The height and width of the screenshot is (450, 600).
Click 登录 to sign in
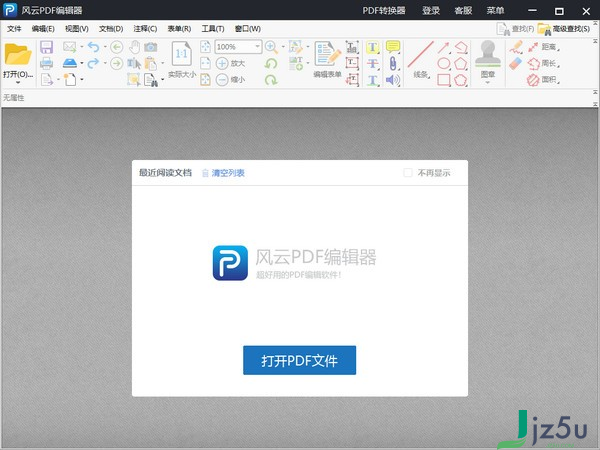coord(431,11)
